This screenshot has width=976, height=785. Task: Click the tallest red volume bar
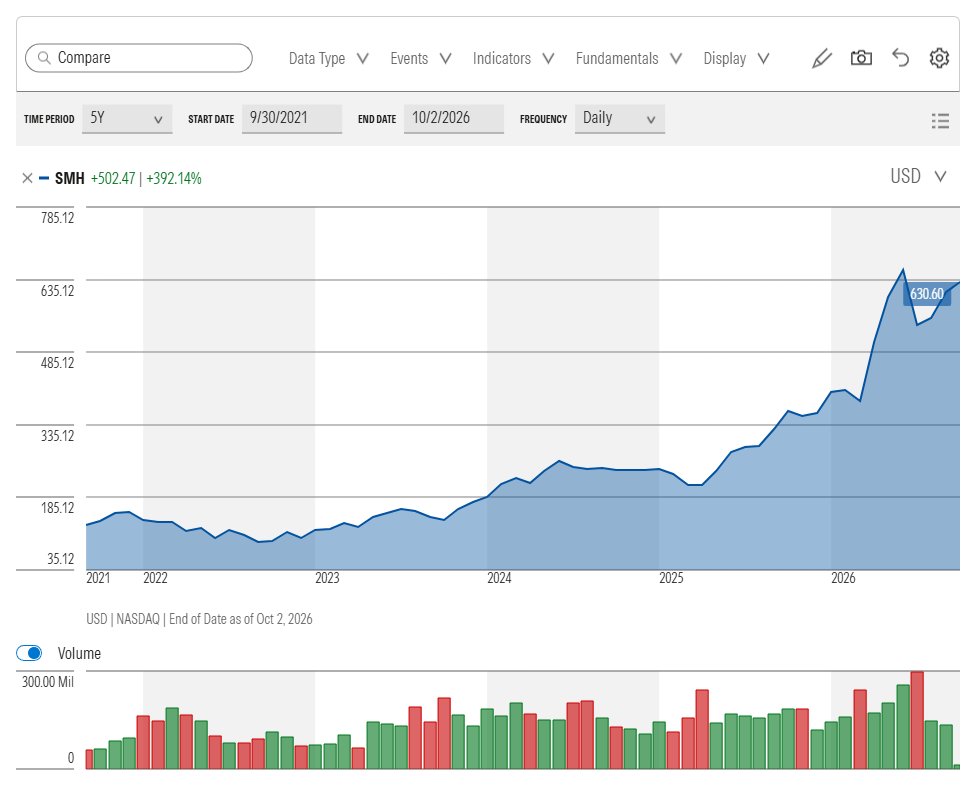point(917,720)
